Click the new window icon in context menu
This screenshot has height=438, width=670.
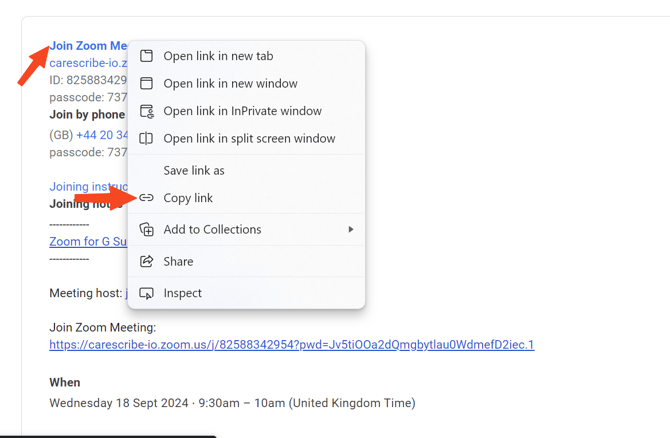coord(147,84)
